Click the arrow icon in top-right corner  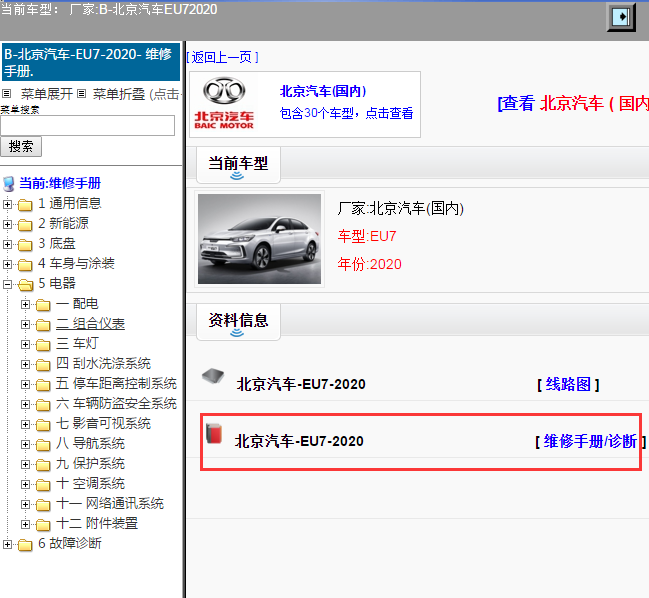click(621, 17)
